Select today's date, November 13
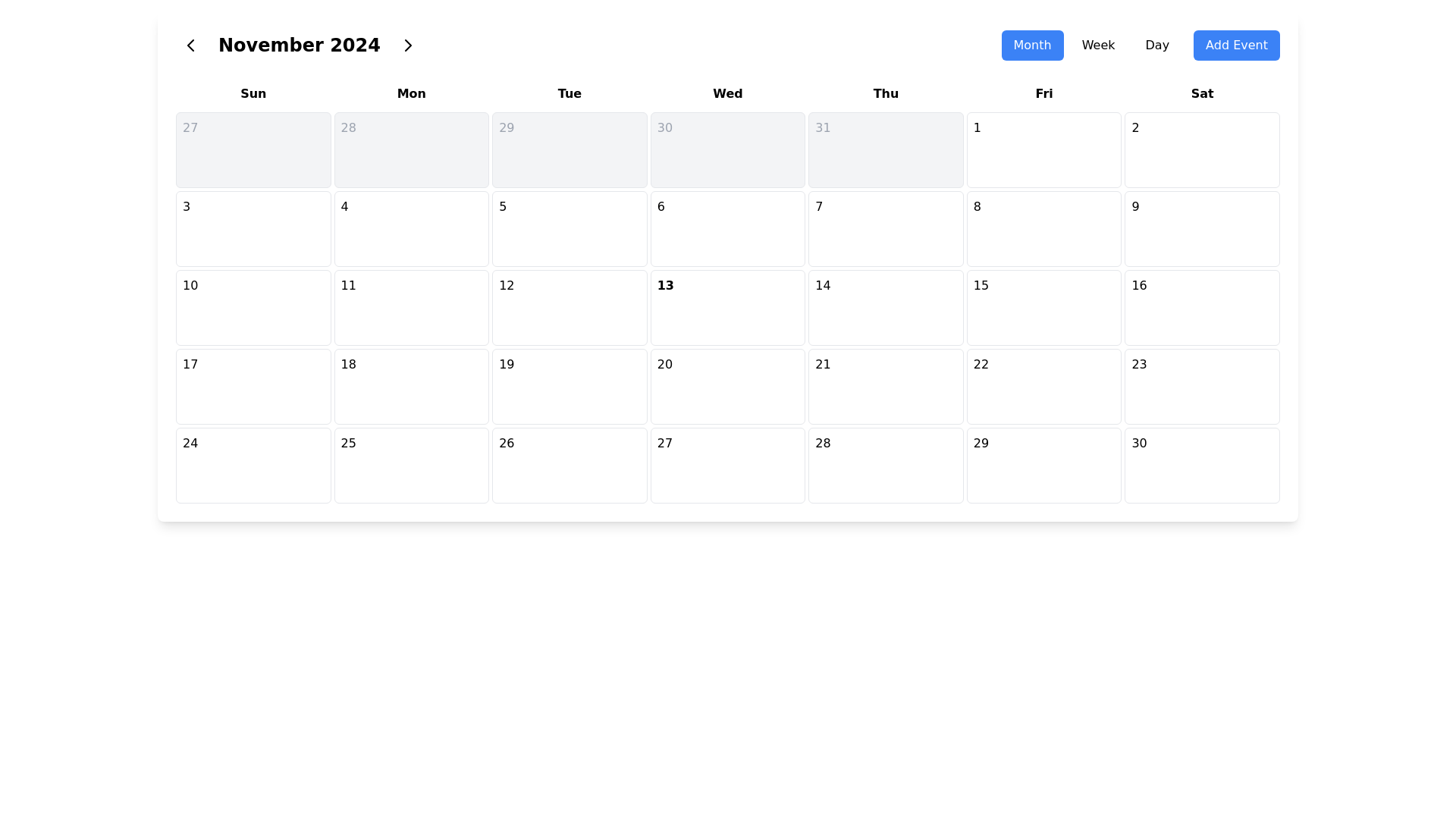1456x819 pixels. (727, 307)
